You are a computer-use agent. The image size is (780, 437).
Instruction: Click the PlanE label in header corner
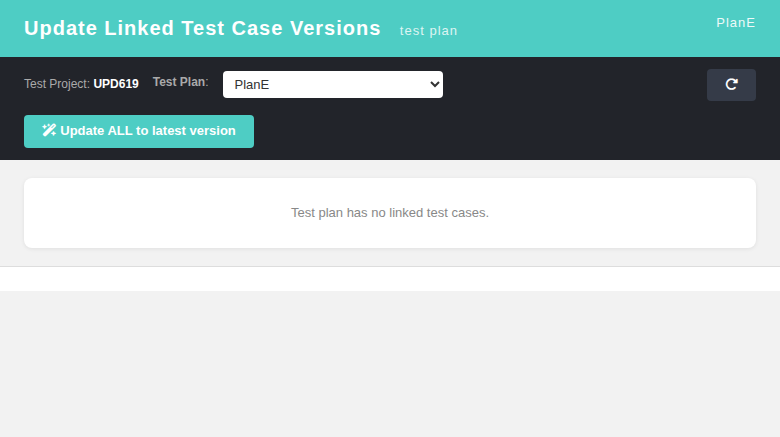(735, 23)
